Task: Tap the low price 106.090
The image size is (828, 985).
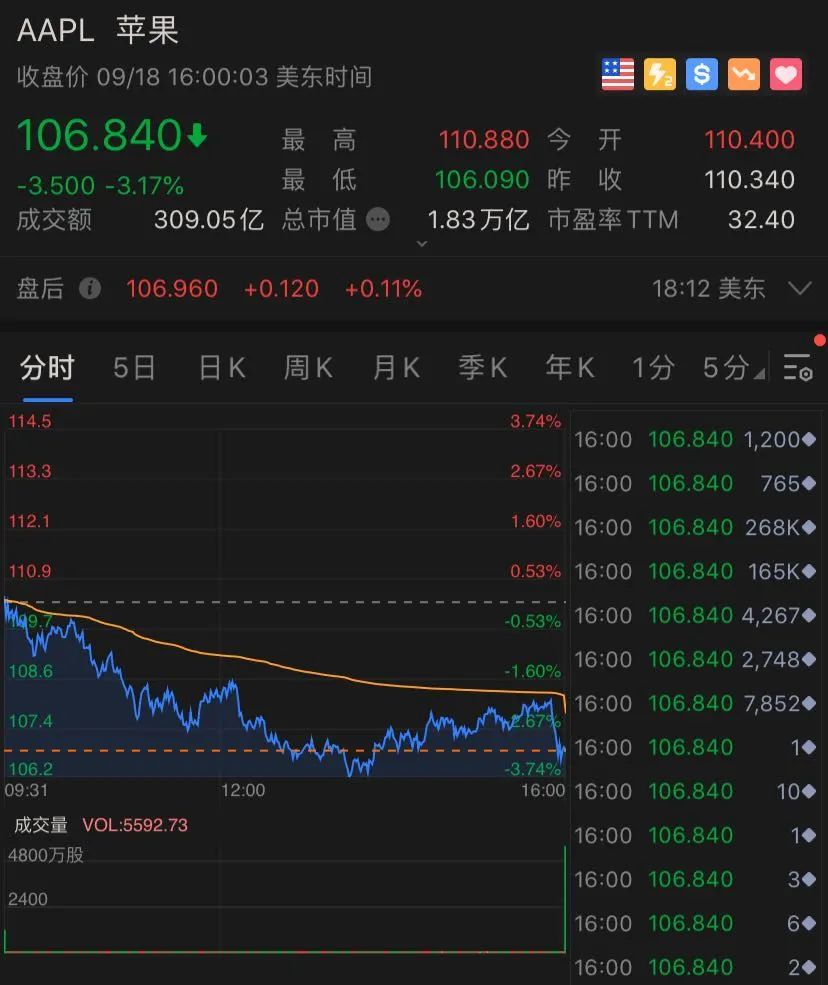Action: (x=482, y=180)
